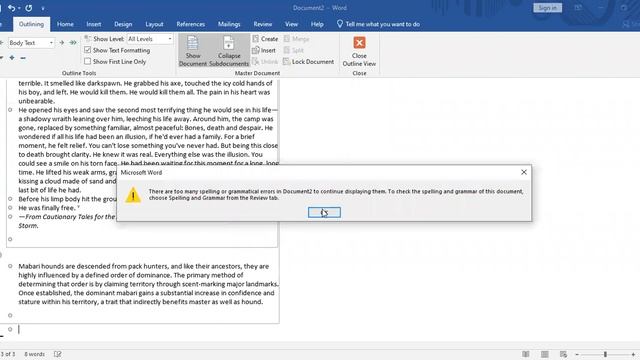This screenshot has height=360, width=640.
Task: Click the zoom out minus button
Action: [x=577, y=354]
